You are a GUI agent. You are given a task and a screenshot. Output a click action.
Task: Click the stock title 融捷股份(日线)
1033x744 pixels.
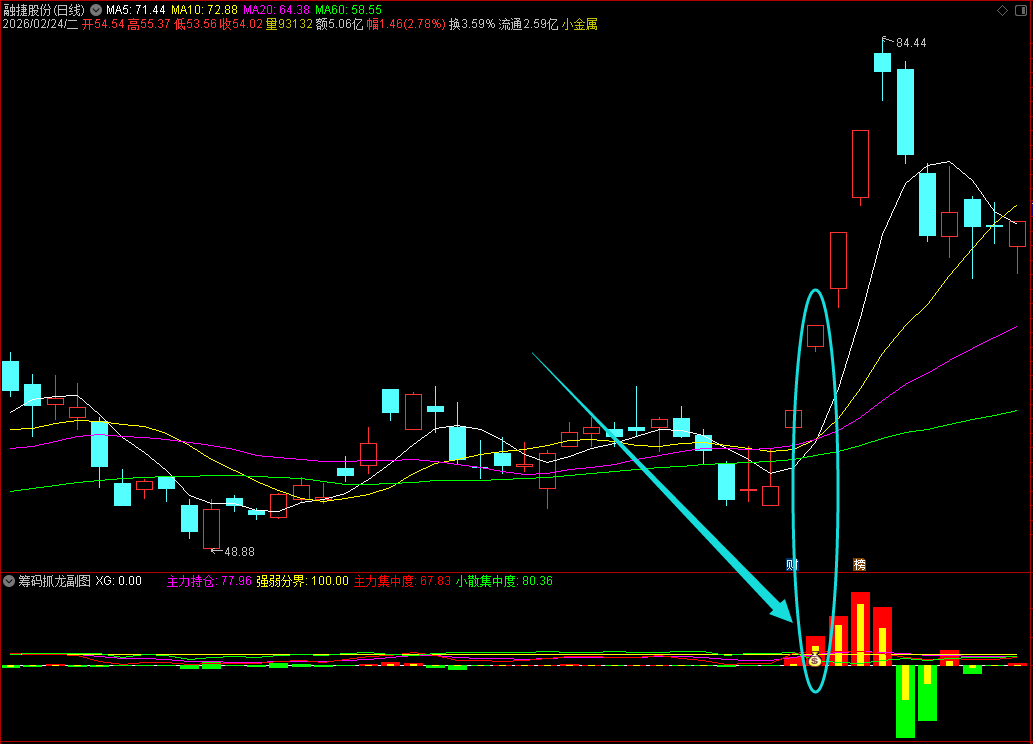click(44, 10)
